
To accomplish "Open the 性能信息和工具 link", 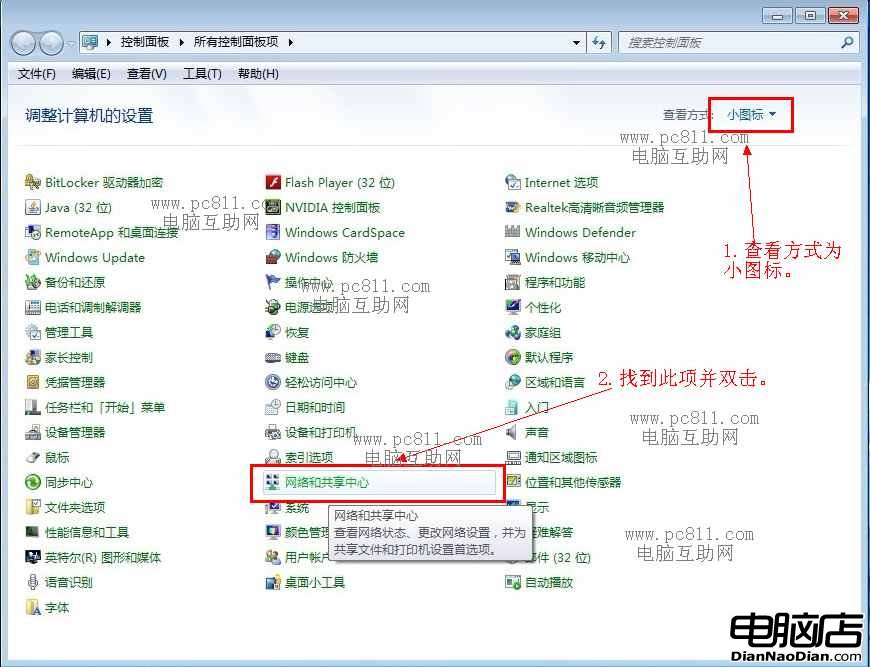I will point(87,532).
